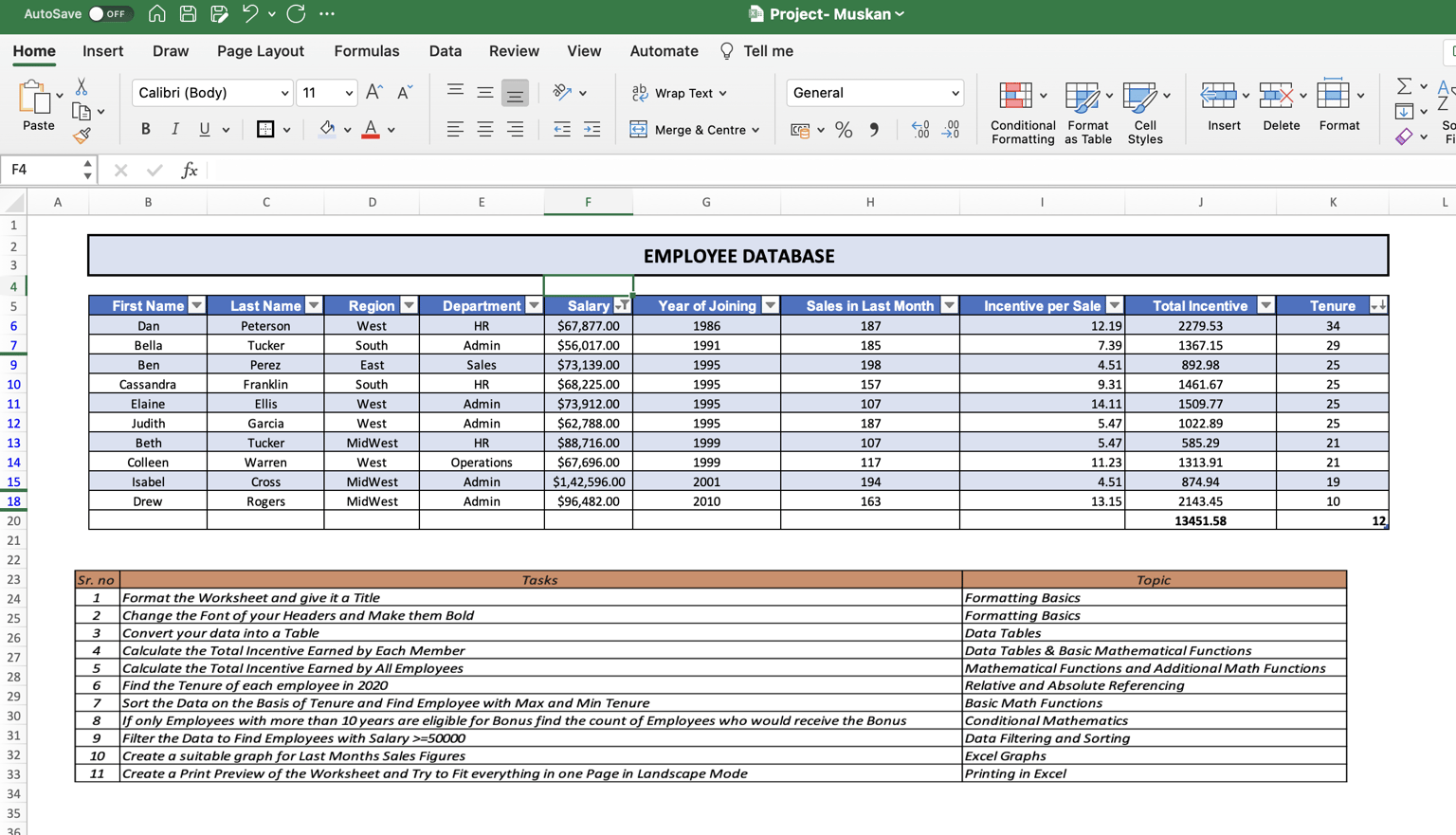Open Conditional Formatting
Screen dimensions: 1456x835
tap(1023, 112)
